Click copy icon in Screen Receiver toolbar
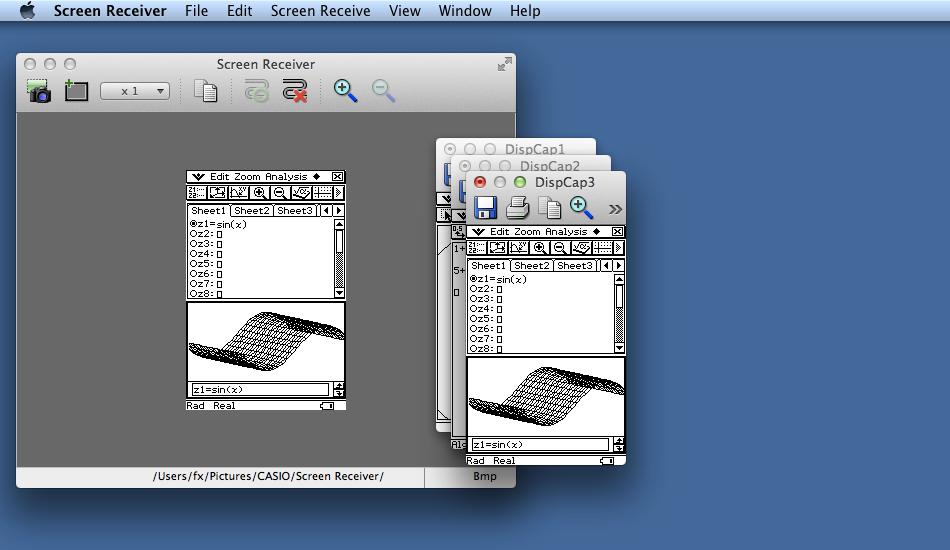 [x=205, y=91]
